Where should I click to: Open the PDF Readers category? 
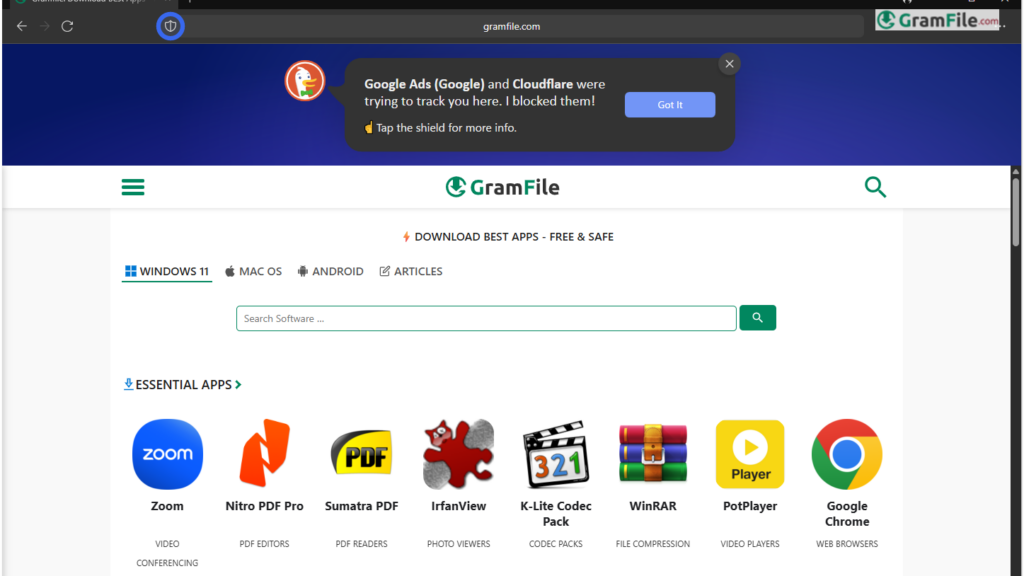pos(361,543)
